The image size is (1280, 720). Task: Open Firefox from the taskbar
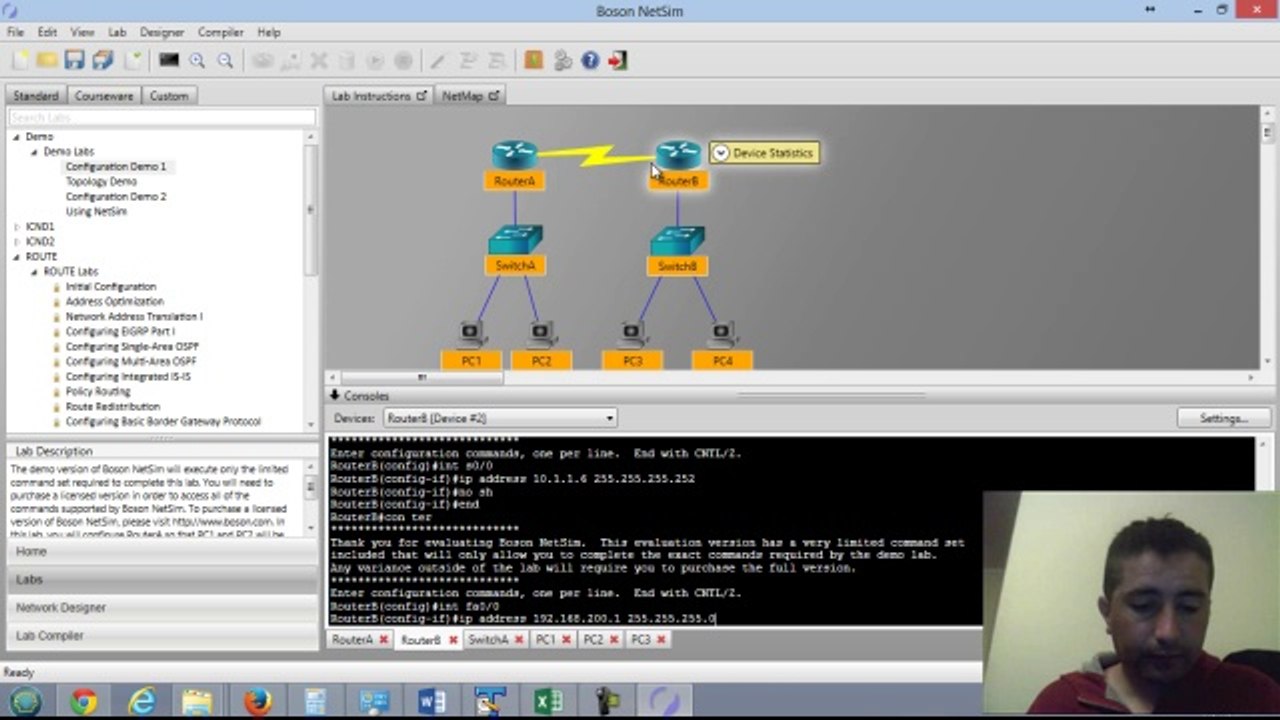point(258,702)
